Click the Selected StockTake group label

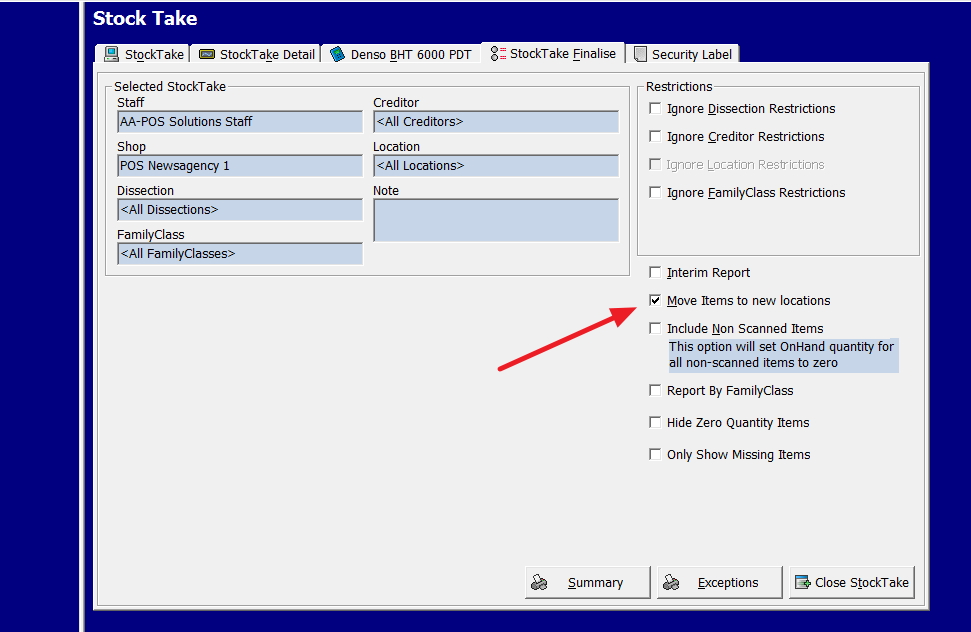click(170, 87)
